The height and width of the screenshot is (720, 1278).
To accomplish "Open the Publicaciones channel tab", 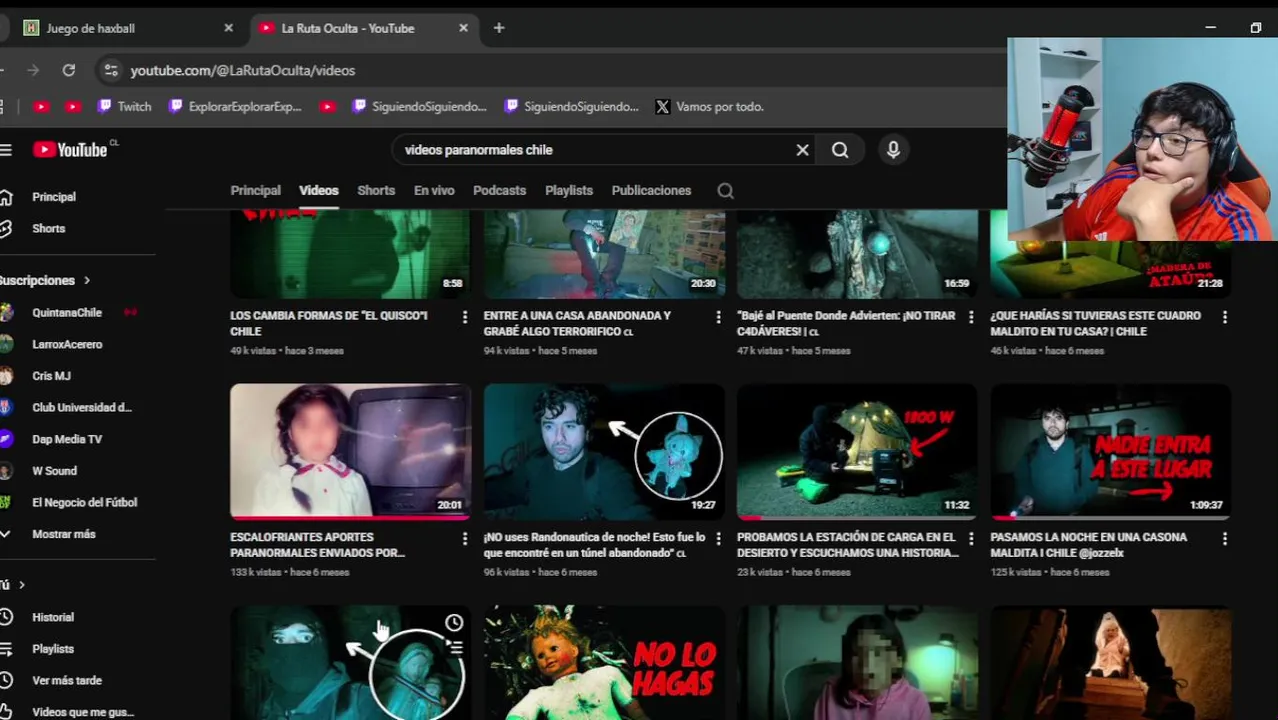I will 651,190.
